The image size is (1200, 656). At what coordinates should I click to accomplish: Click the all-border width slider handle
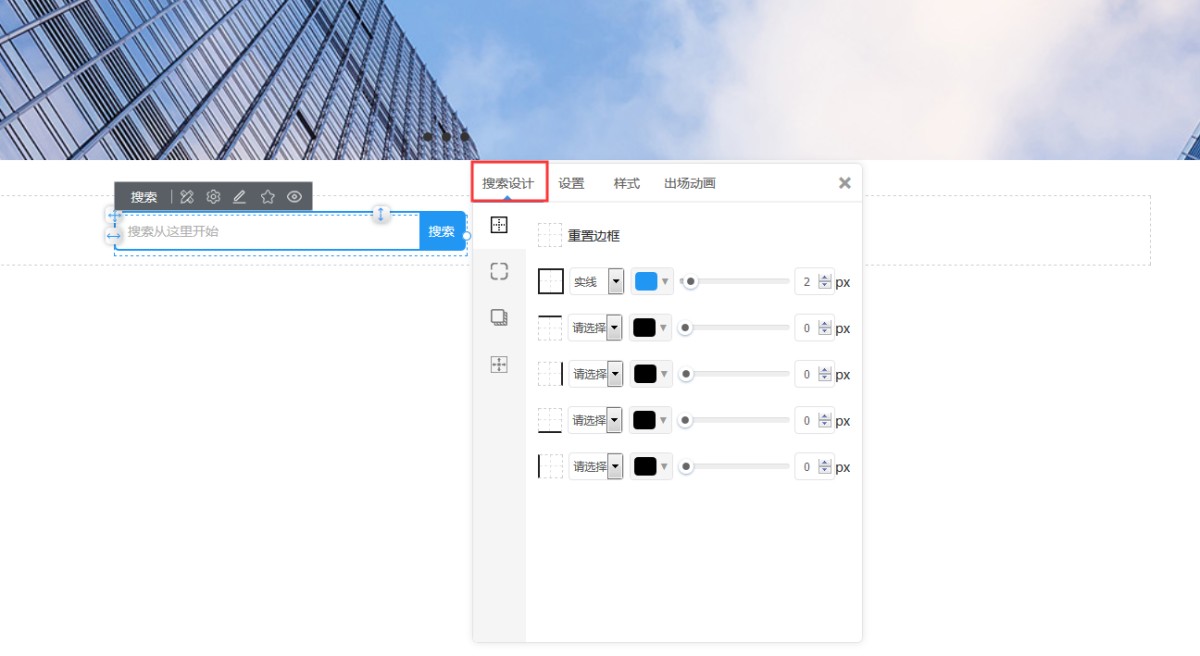pyautogui.click(x=690, y=282)
